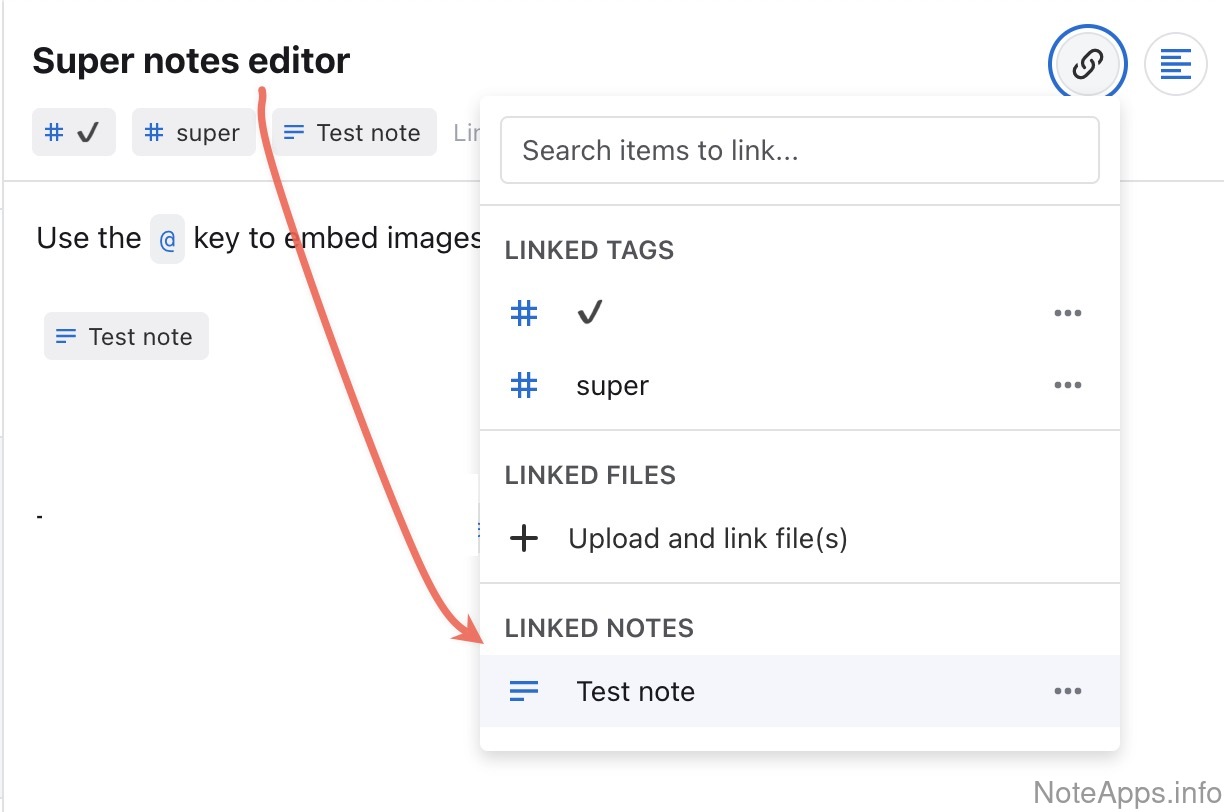1224x812 pixels.
Task: Click the plus icon for file upload
Action: click(524, 539)
